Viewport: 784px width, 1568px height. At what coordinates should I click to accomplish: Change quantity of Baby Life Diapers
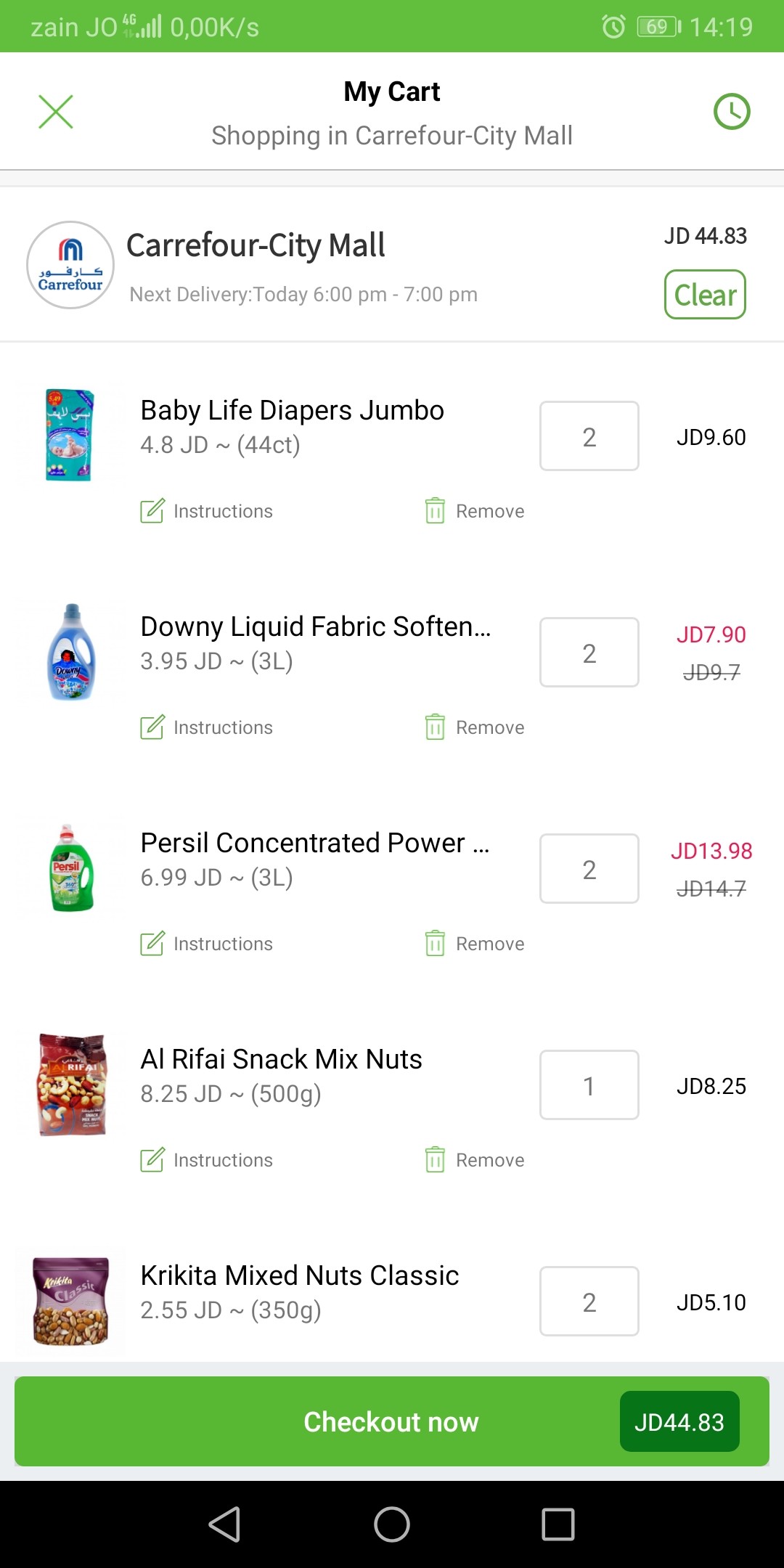tap(589, 436)
